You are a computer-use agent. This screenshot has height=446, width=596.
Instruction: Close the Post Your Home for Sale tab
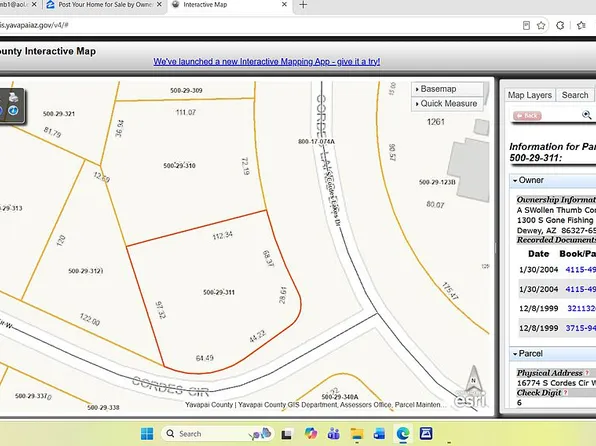tap(159, 5)
